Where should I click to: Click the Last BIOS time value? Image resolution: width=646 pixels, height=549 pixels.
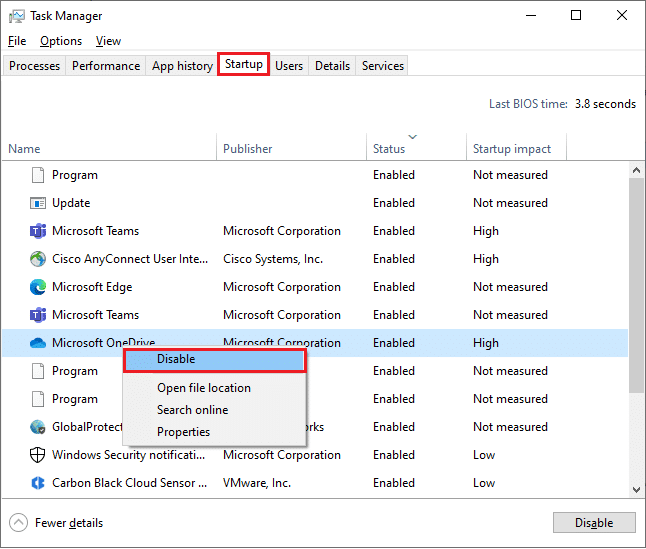pos(605,104)
